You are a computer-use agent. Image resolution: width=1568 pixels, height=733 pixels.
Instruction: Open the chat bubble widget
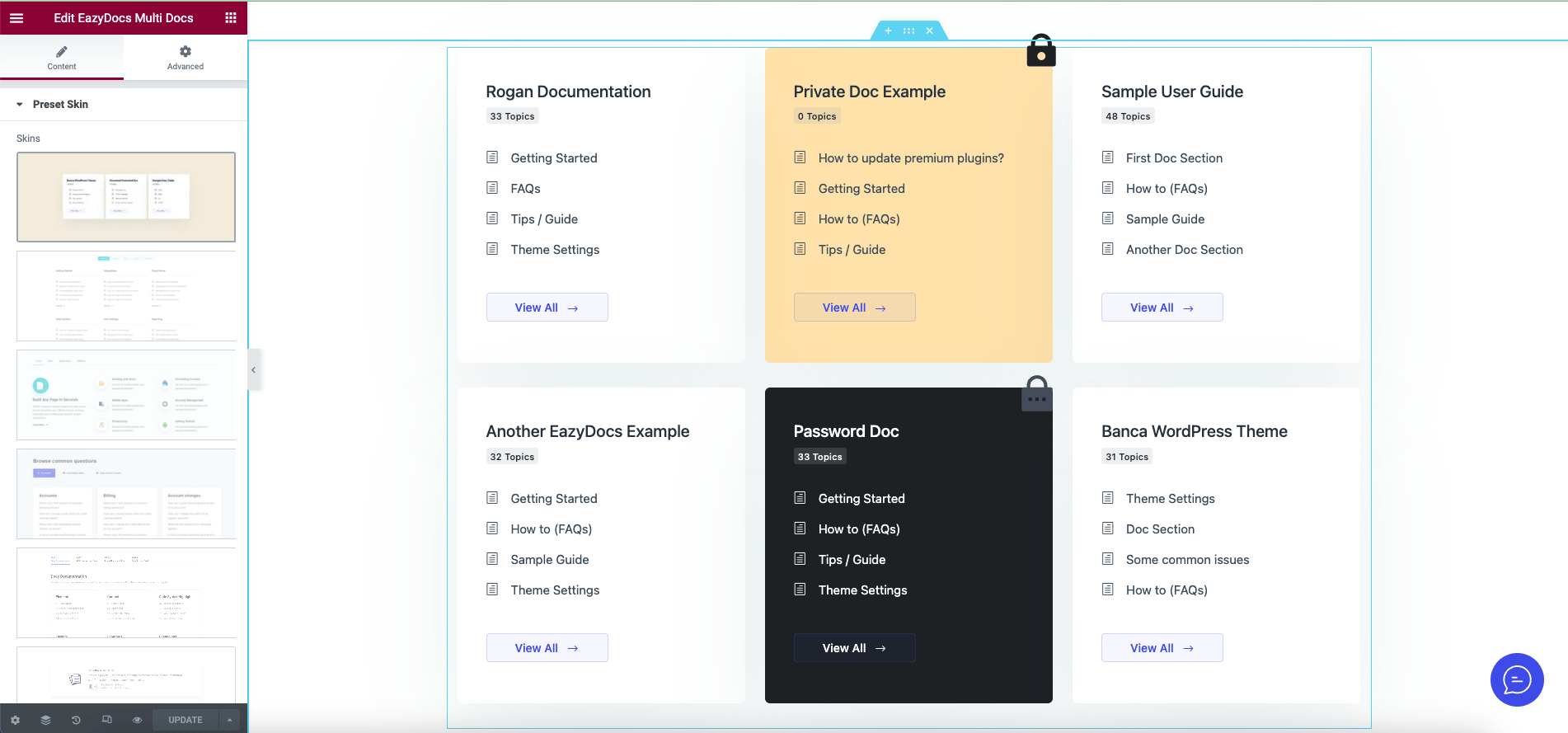(x=1517, y=679)
